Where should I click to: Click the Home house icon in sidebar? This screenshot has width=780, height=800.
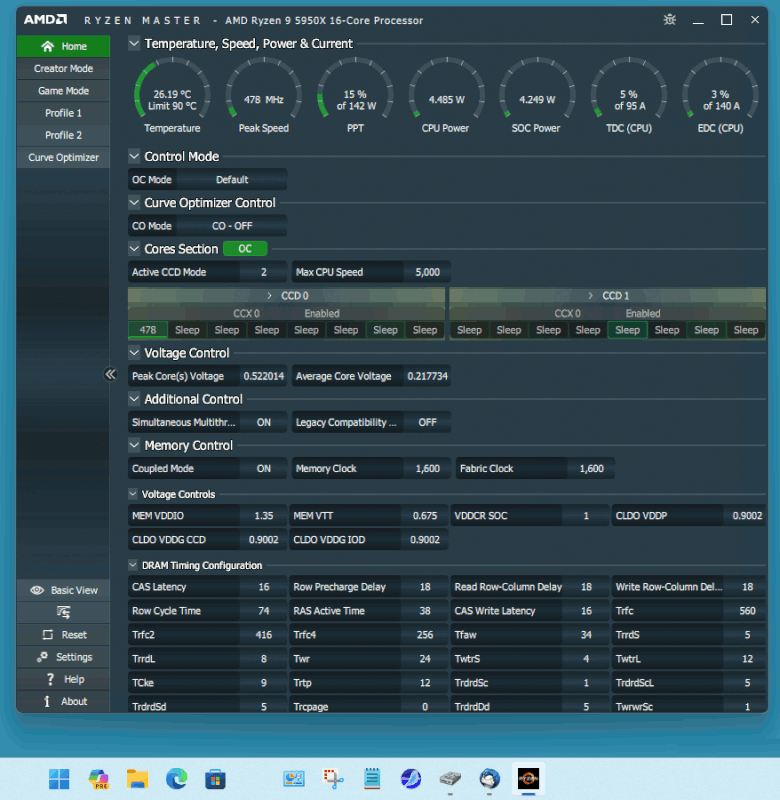point(47,46)
